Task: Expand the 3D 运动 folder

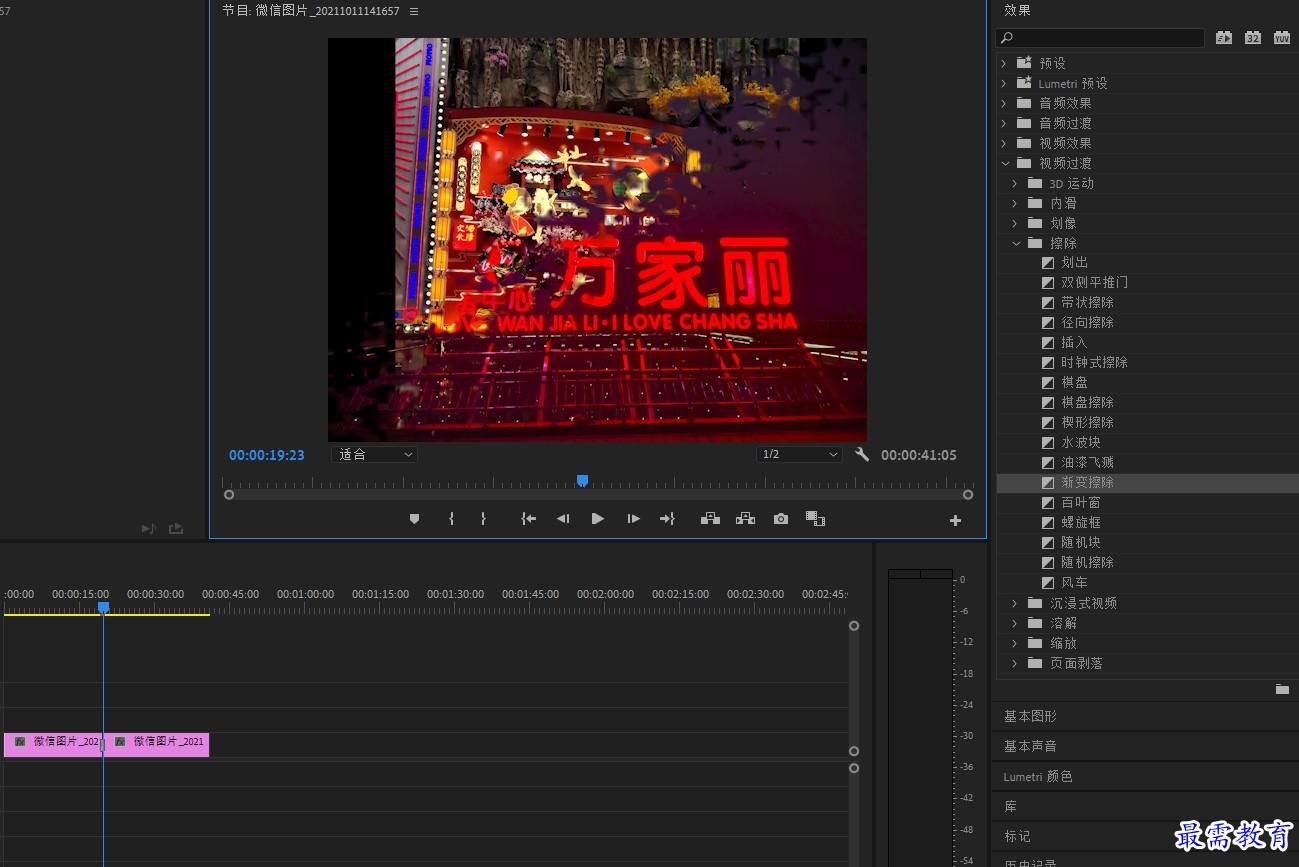Action: pyautogui.click(x=1015, y=183)
